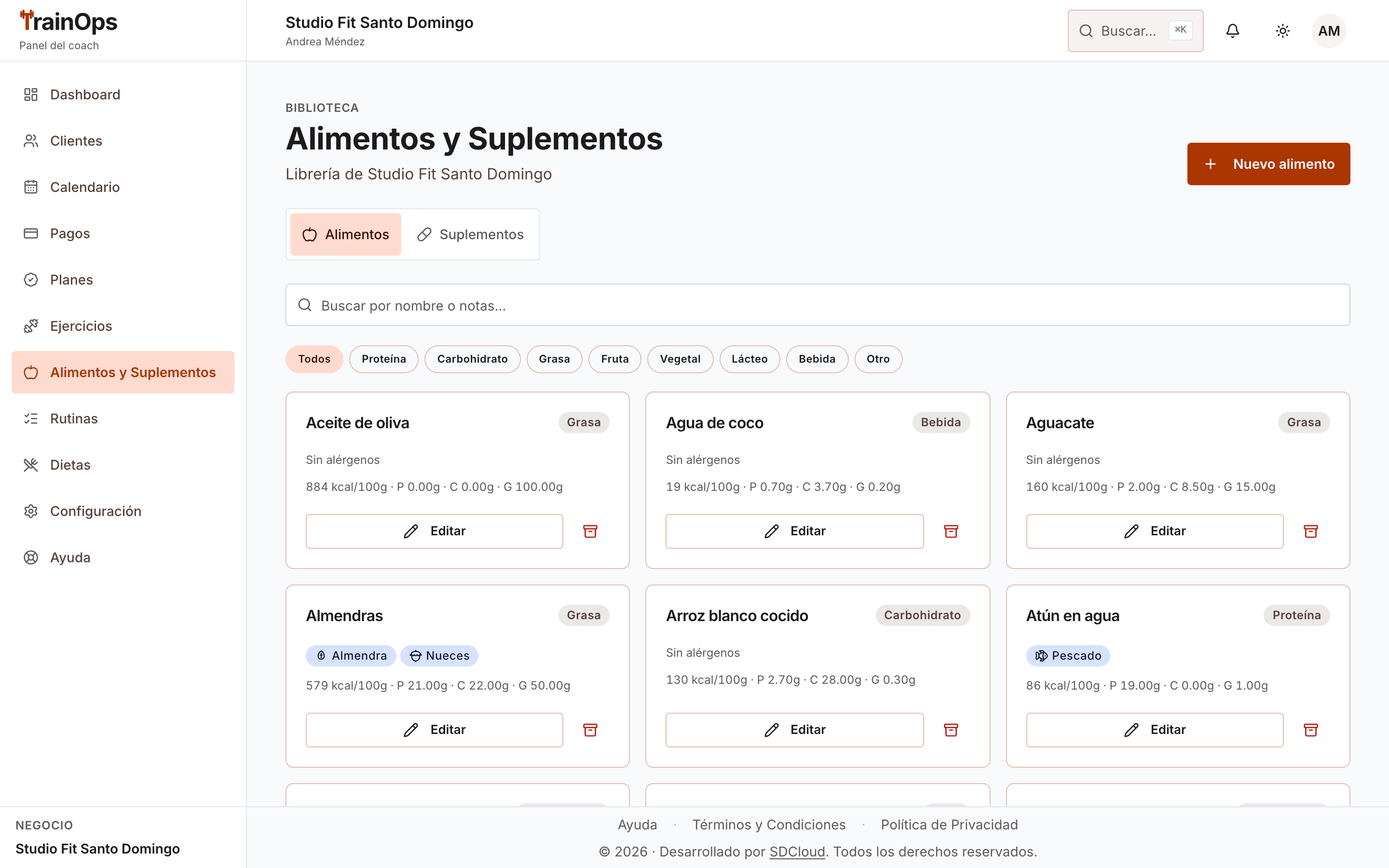Filter foods by Lácteo category
Screen dimensions: 1389x868
[749, 359]
